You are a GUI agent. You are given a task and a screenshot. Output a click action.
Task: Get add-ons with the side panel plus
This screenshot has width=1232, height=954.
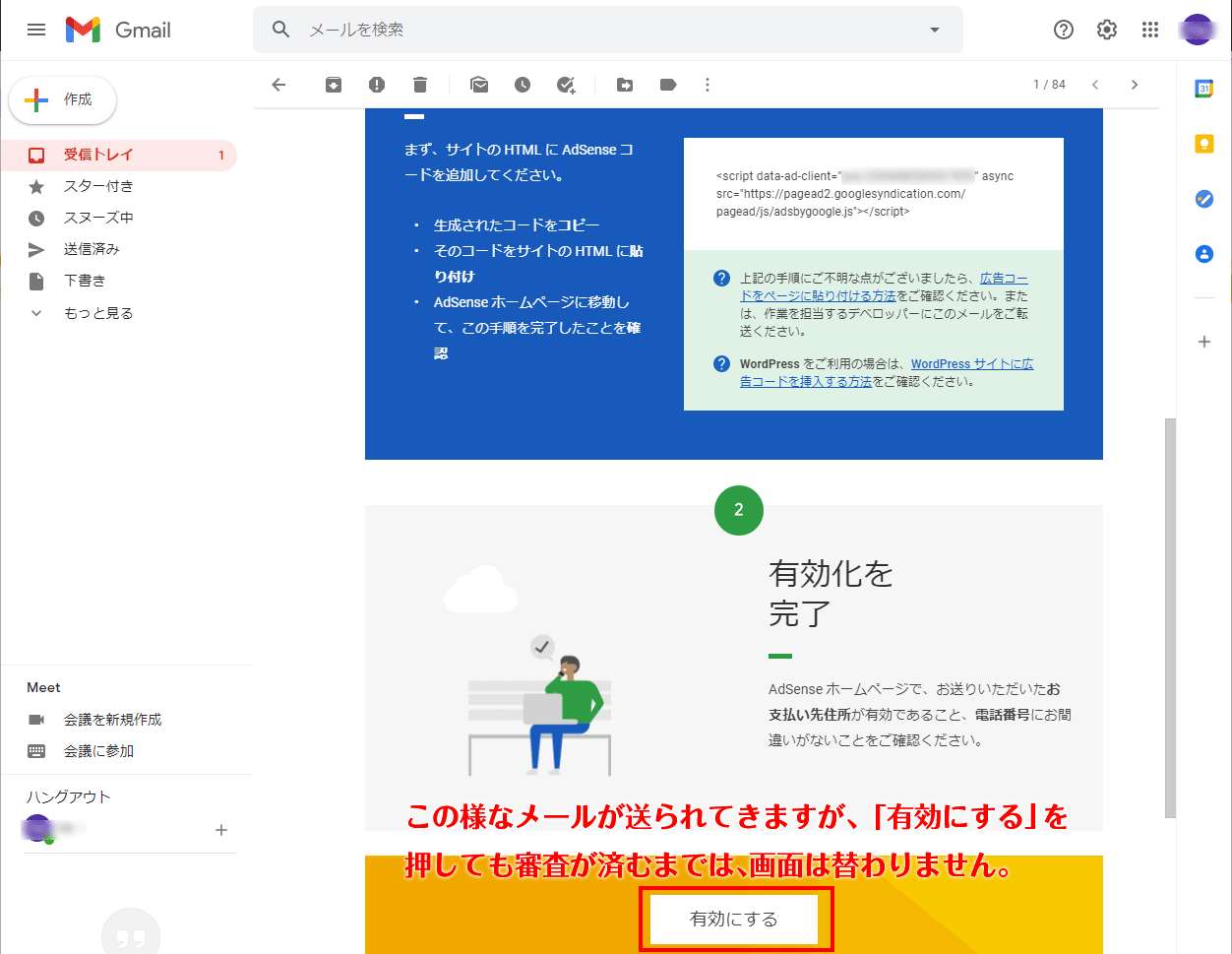tap(1203, 342)
